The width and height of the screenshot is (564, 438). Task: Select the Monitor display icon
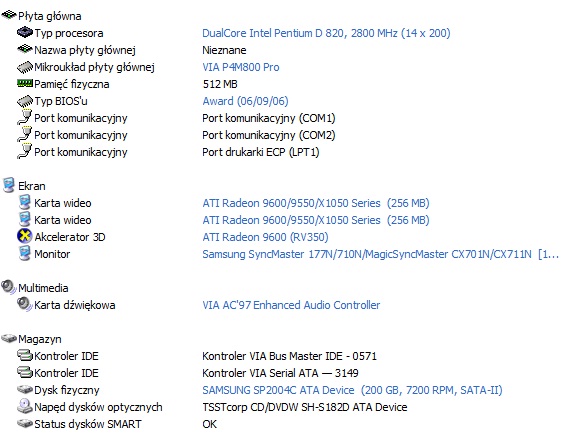25,253
